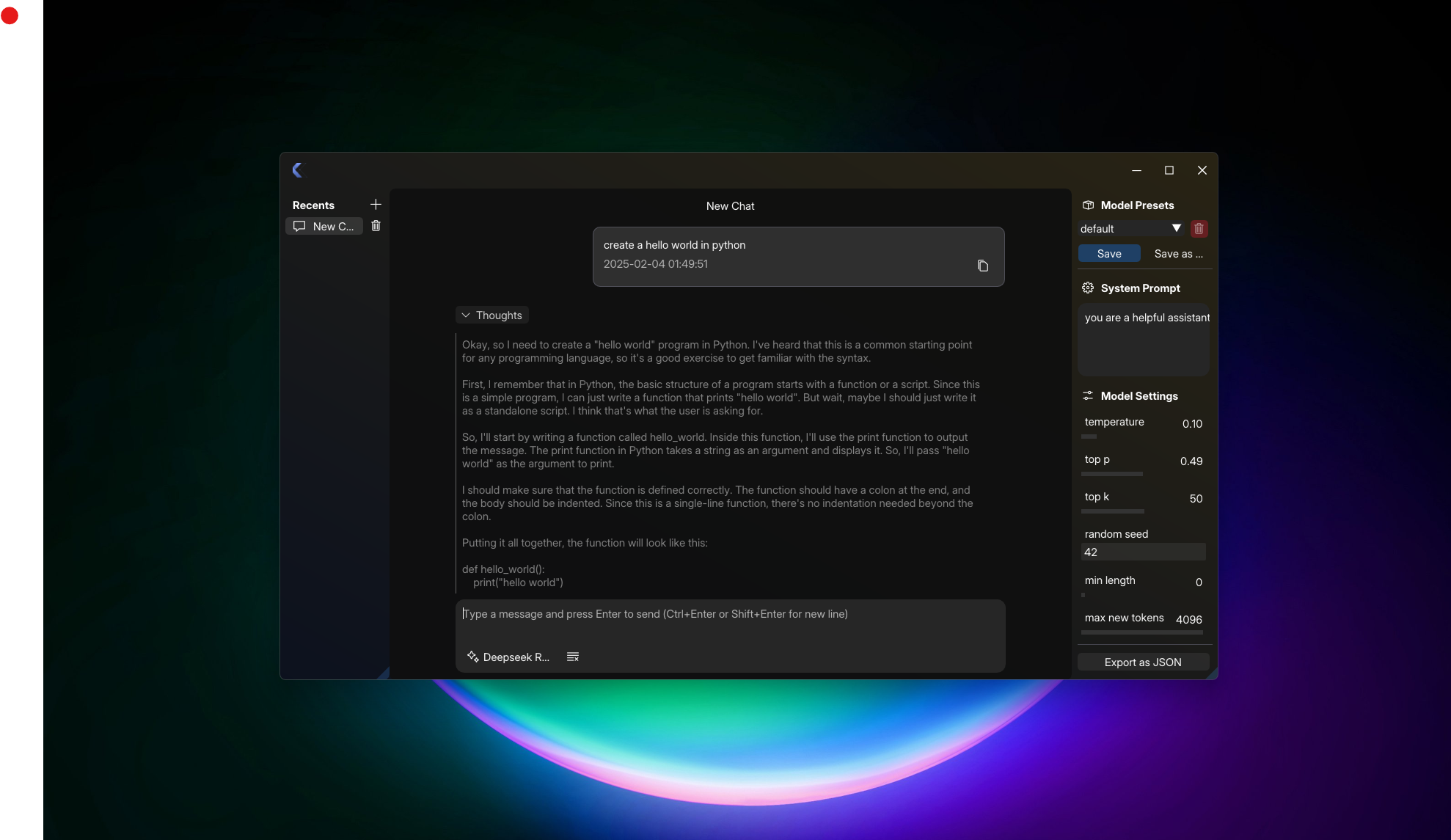Viewport: 1451px width, 840px height.
Task: Adjust the temperature slider
Action: pyautogui.click(x=1089, y=437)
